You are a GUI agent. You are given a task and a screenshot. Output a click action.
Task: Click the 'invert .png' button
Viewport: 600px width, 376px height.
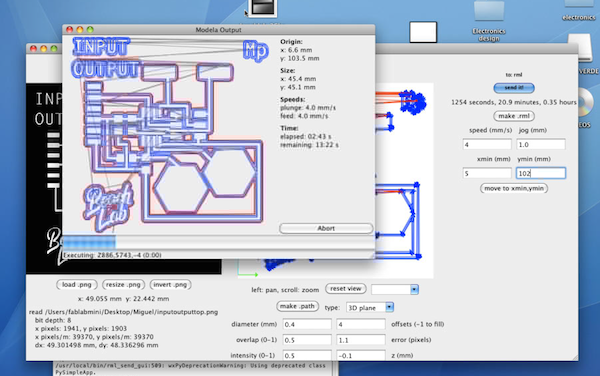(170, 285)
